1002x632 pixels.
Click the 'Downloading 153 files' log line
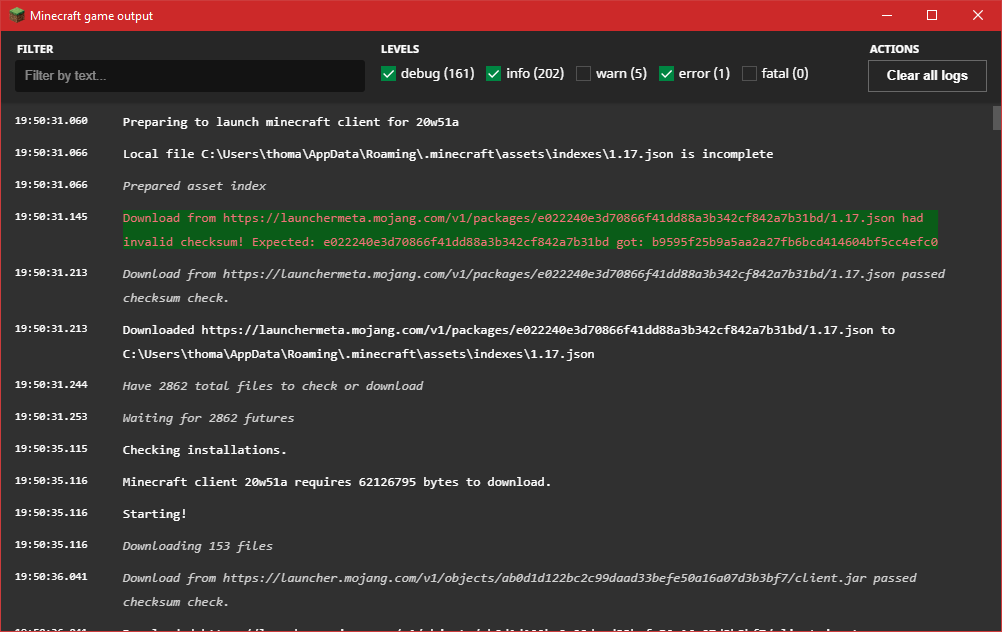pyautogui.click(x=197, y=546)
